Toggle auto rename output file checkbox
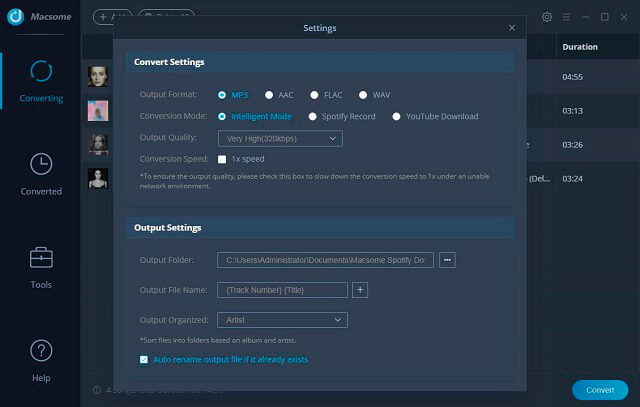 coord(144,360)
